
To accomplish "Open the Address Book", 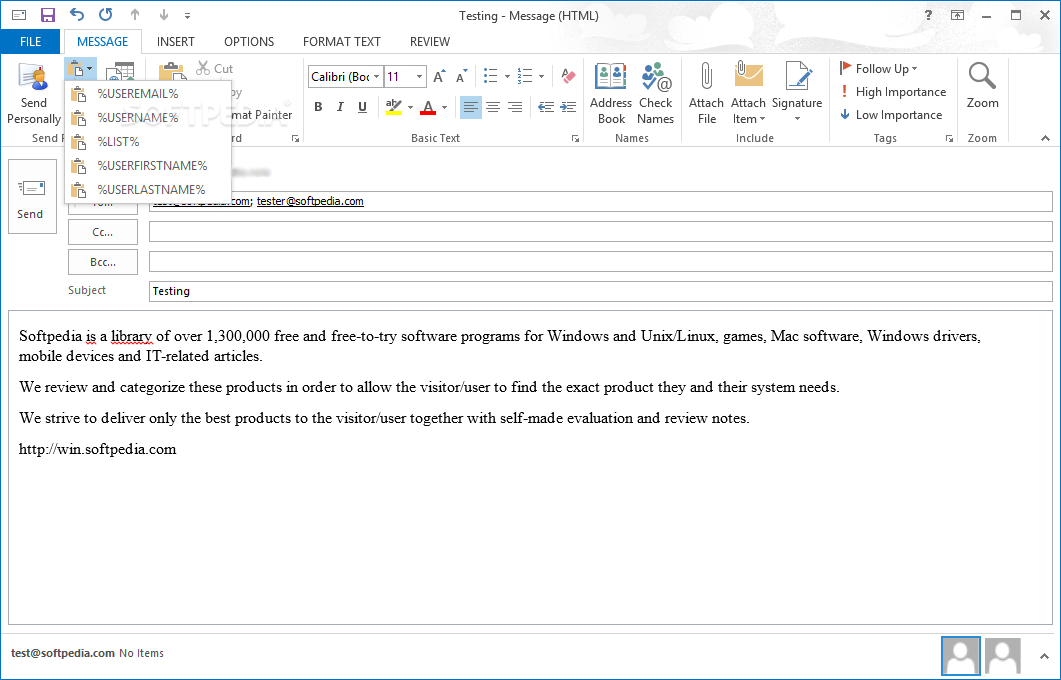I will click(611, 93).
